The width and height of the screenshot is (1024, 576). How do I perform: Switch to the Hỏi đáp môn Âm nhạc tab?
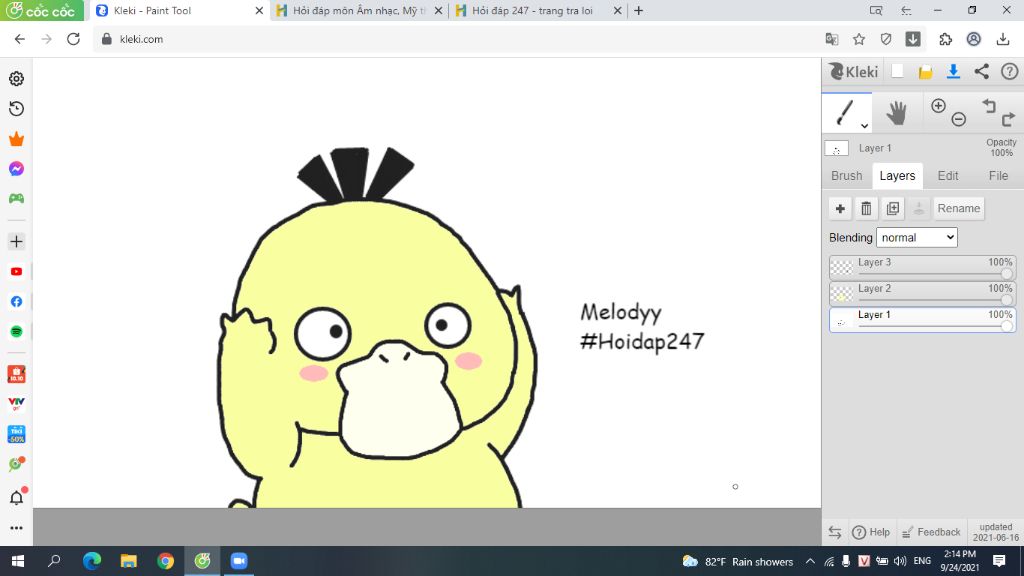point(359,10)
